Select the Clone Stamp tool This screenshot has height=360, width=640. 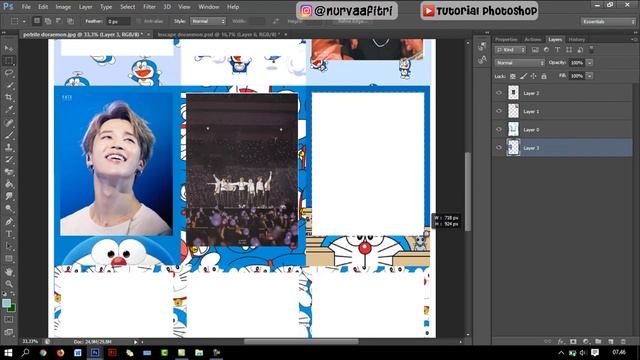point(9,147)
